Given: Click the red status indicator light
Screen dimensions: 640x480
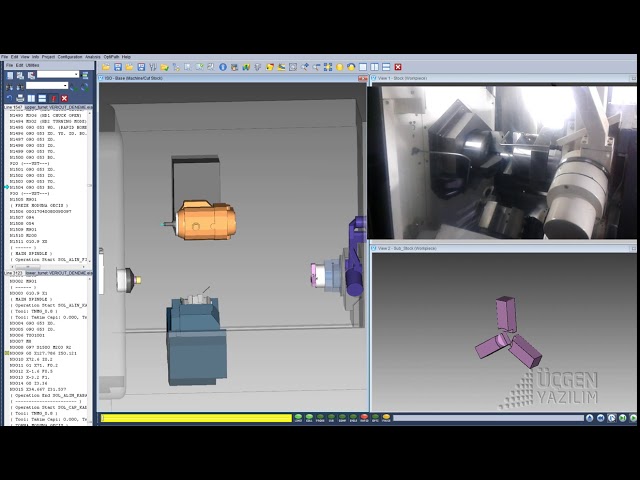Looking at the screenshot, I should click(x=364, y=418).
